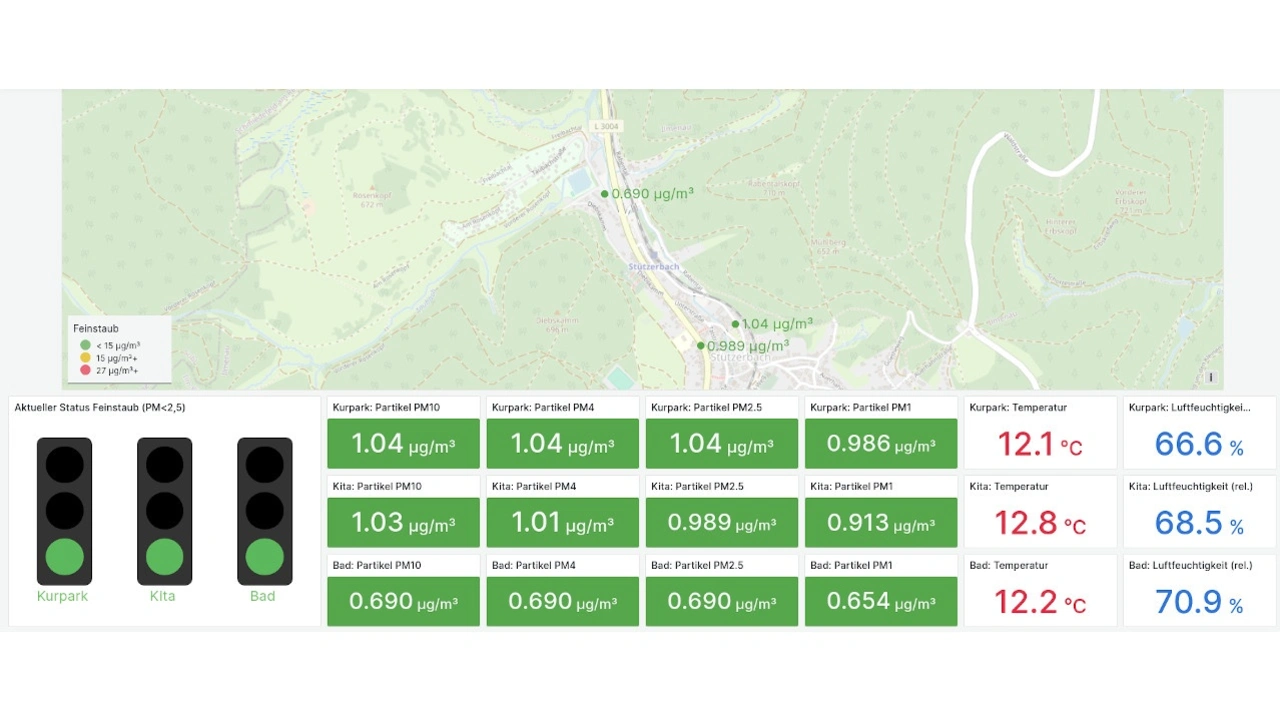
Task: Click Bad PM4 value 0.690 µg/m³
Action: tap(562, 602)
